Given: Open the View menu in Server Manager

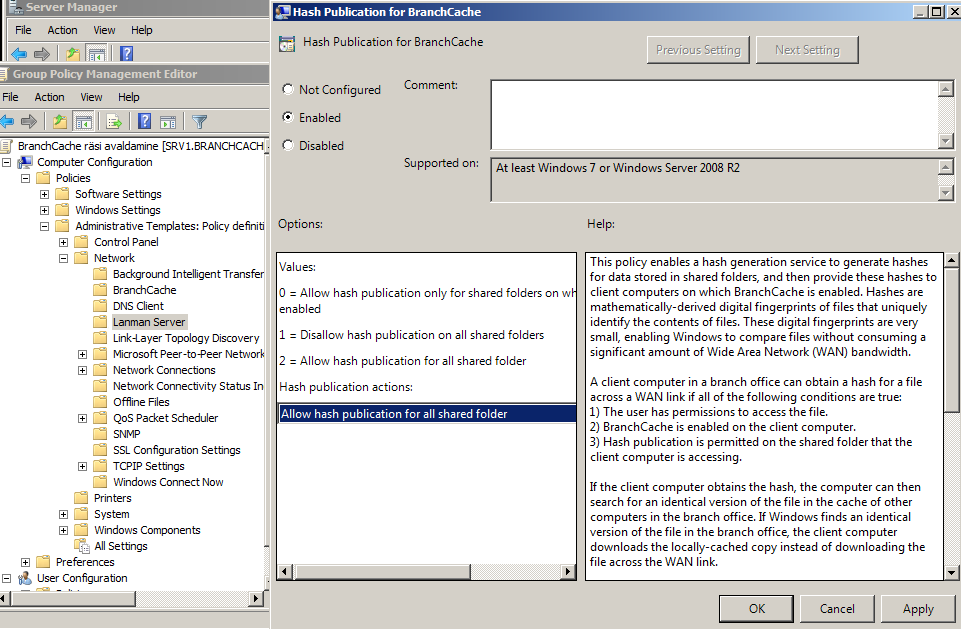Looking at the screenshot, I should click(104, 30).
